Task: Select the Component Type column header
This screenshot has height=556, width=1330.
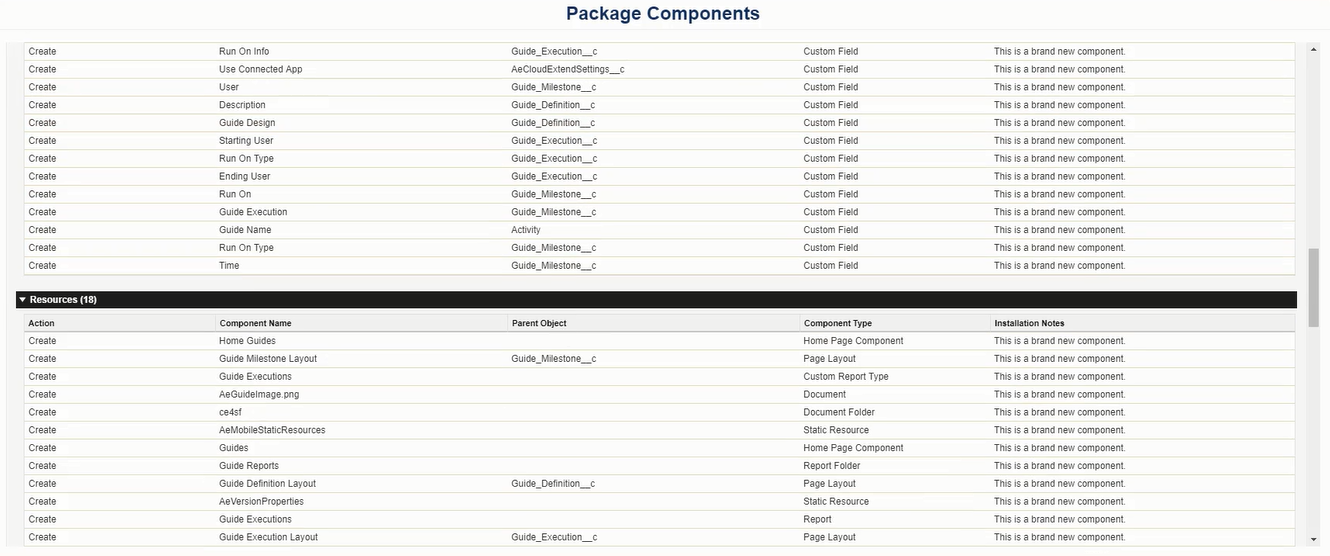Action: pos(837,323)
